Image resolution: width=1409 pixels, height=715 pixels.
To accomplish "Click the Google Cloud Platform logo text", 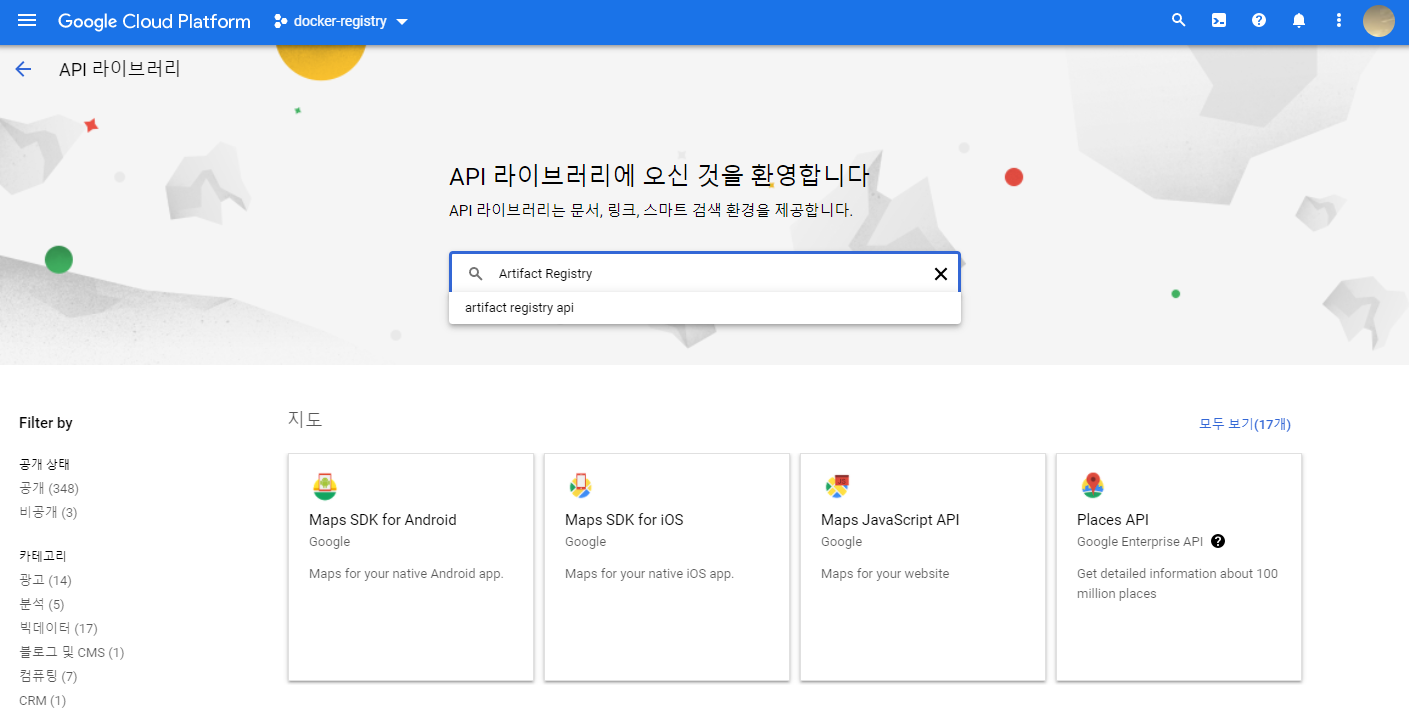I will pyautogui.click(x=154, y=21).
